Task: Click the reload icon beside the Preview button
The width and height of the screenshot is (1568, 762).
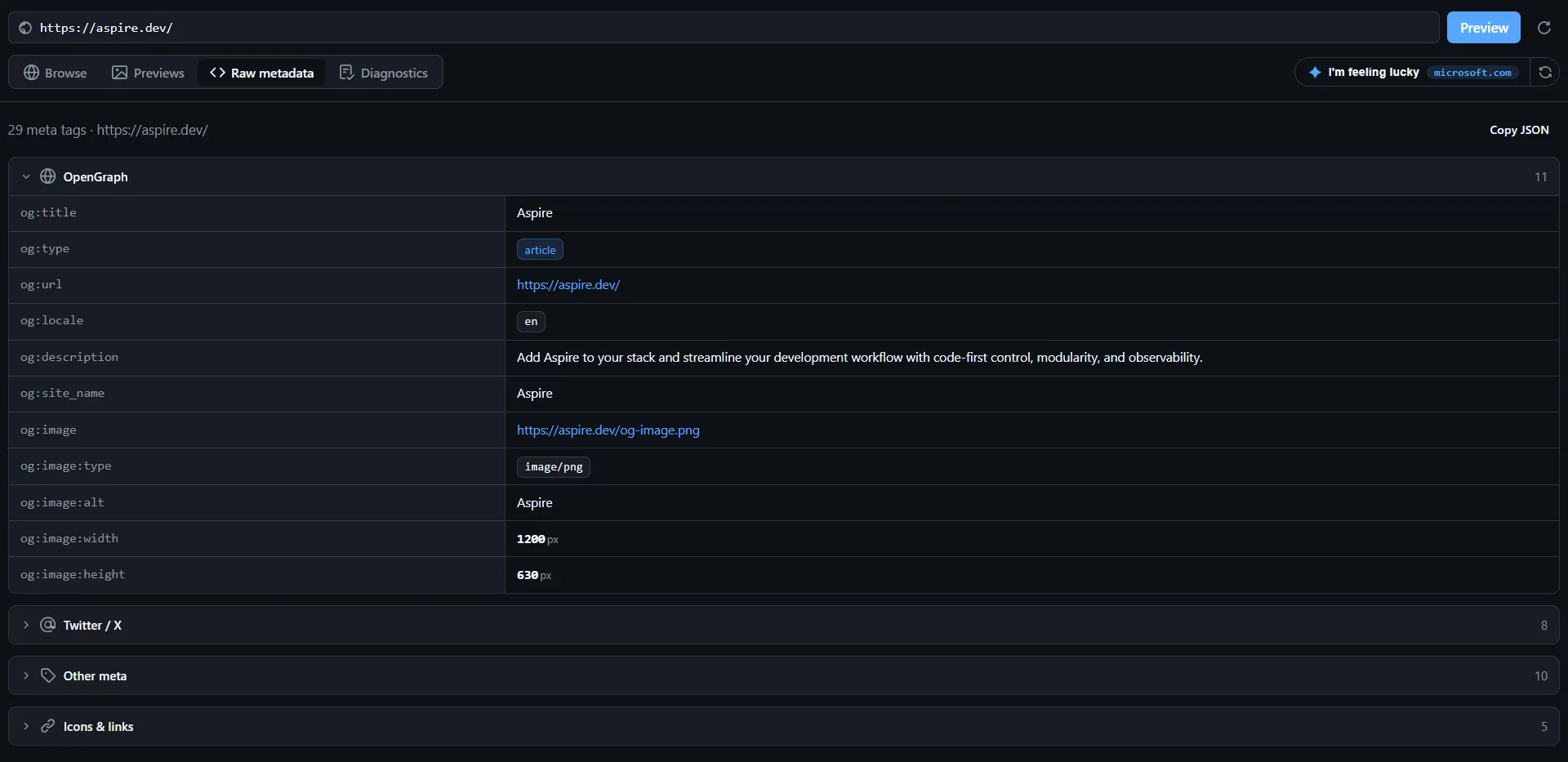Action: tap(1543, 28)
